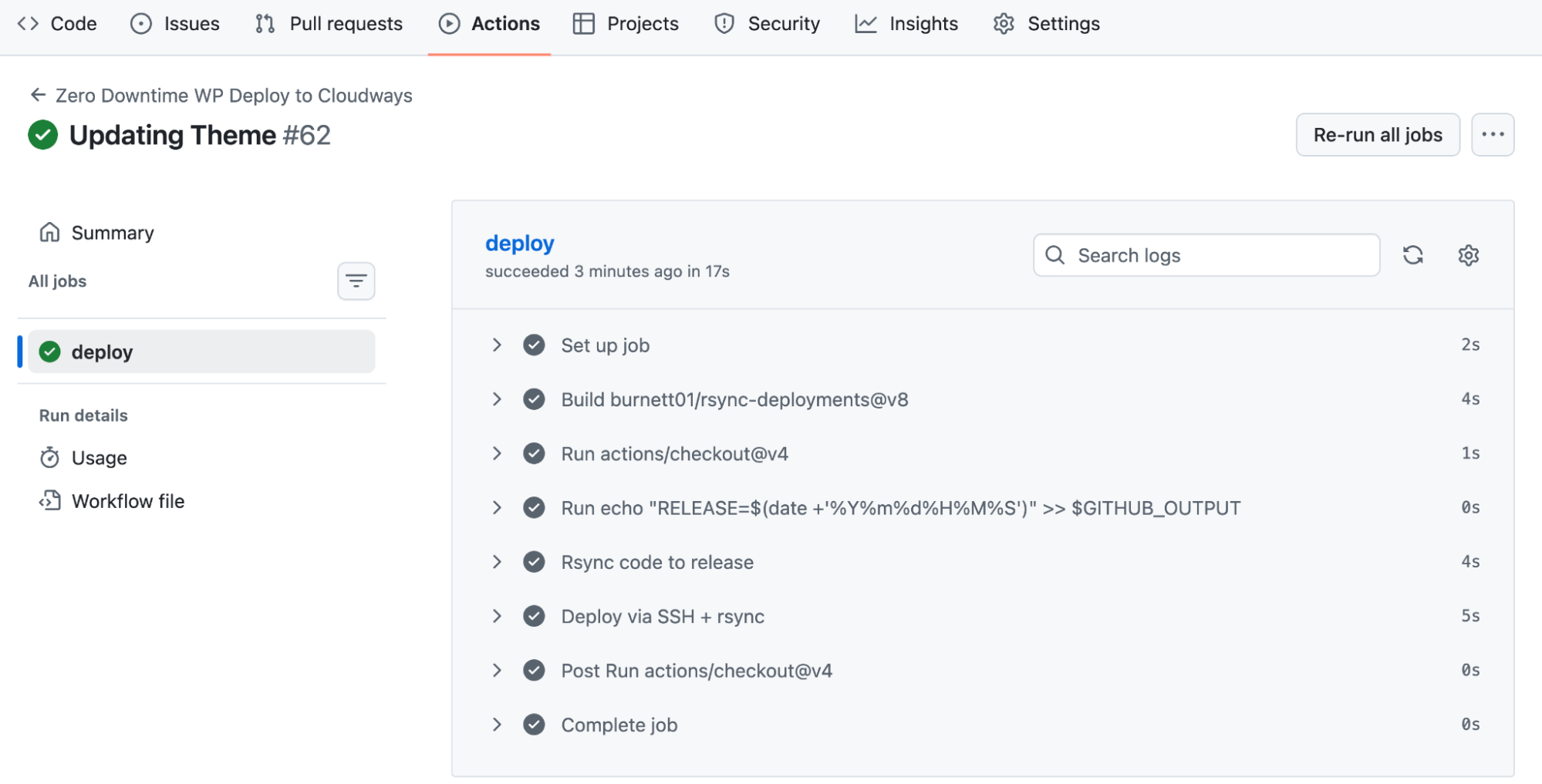Viewport: 1542px width, 784px height.
Task: Click the "All jobs" section label
Action: (58, 281)
